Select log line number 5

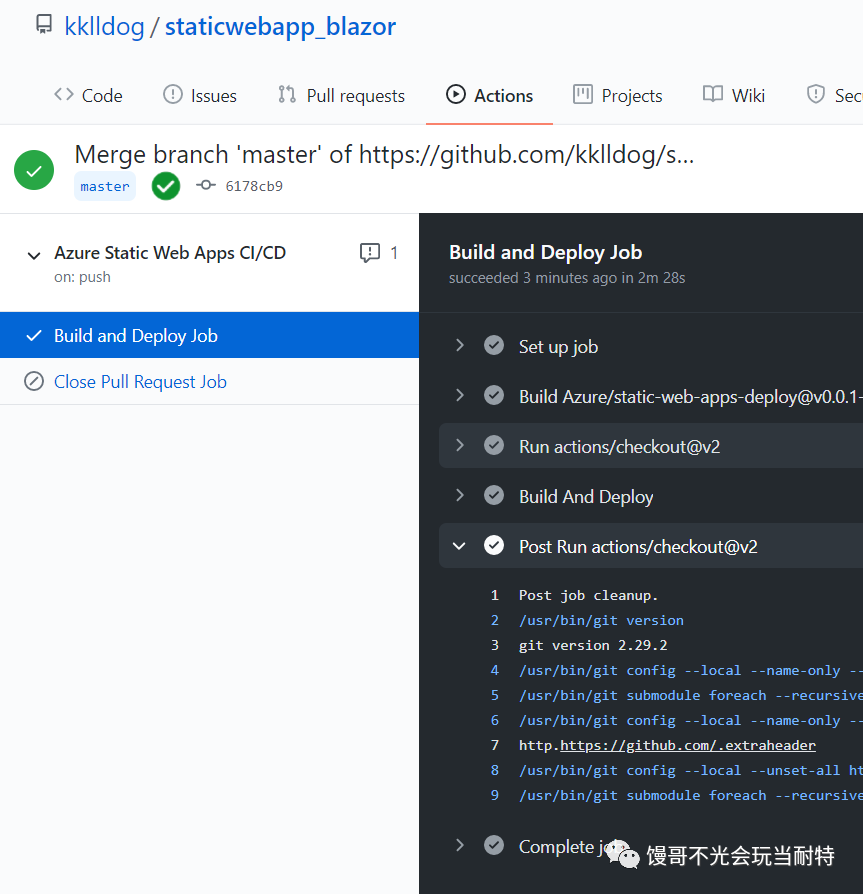point(495,696)
